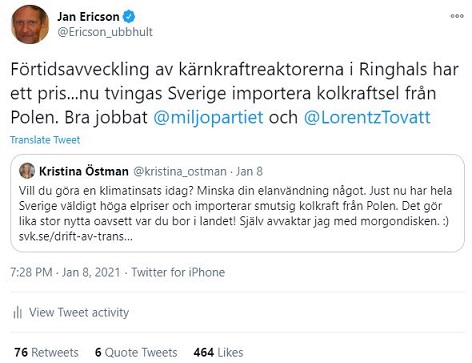Image resolution: width=472 pixels, height=363 pixels.
Task: Open the @miljopartiet mention
Action: coord(208,117)
